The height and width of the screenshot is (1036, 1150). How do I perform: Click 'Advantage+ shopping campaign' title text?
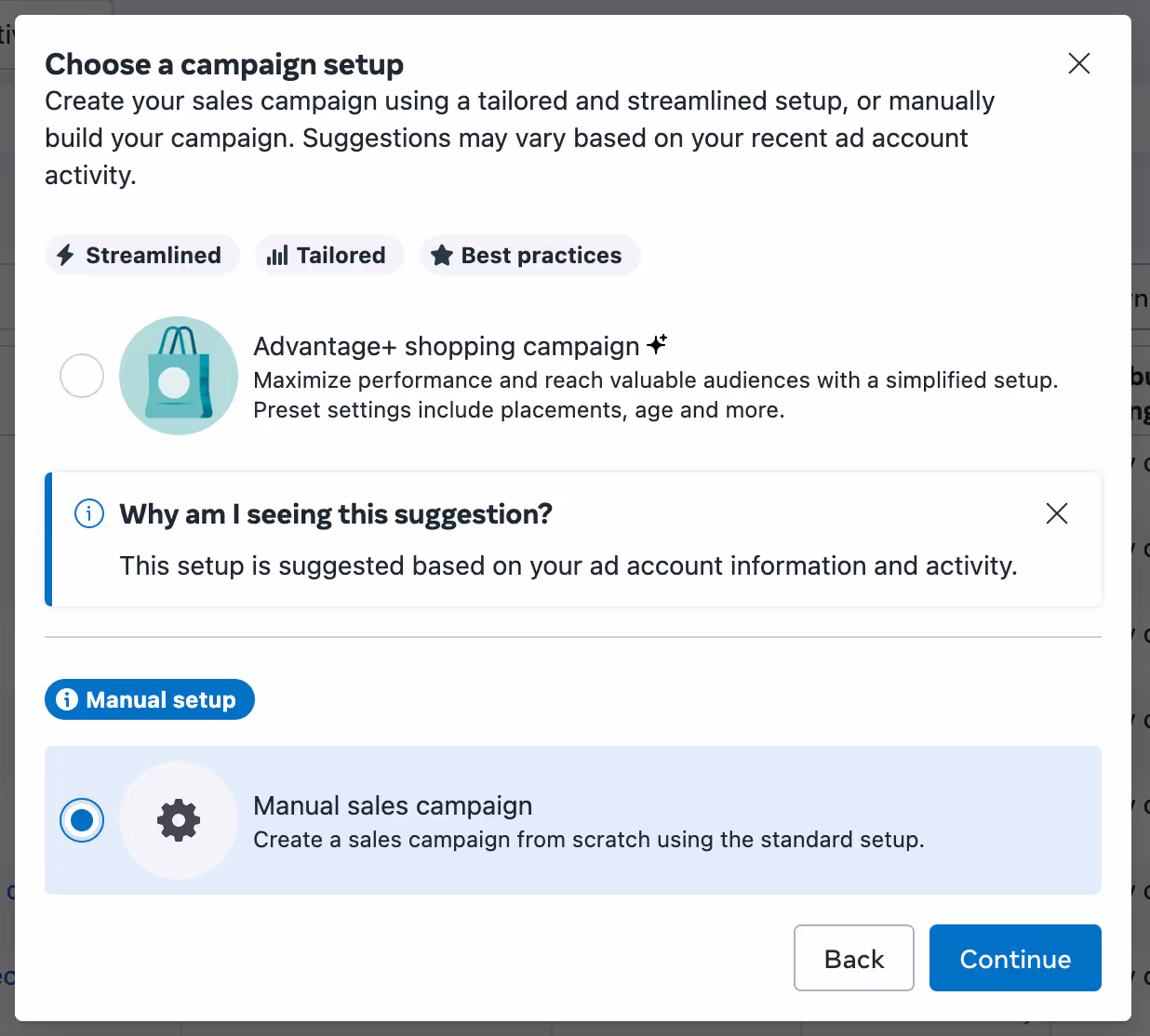tap(447, 346)
